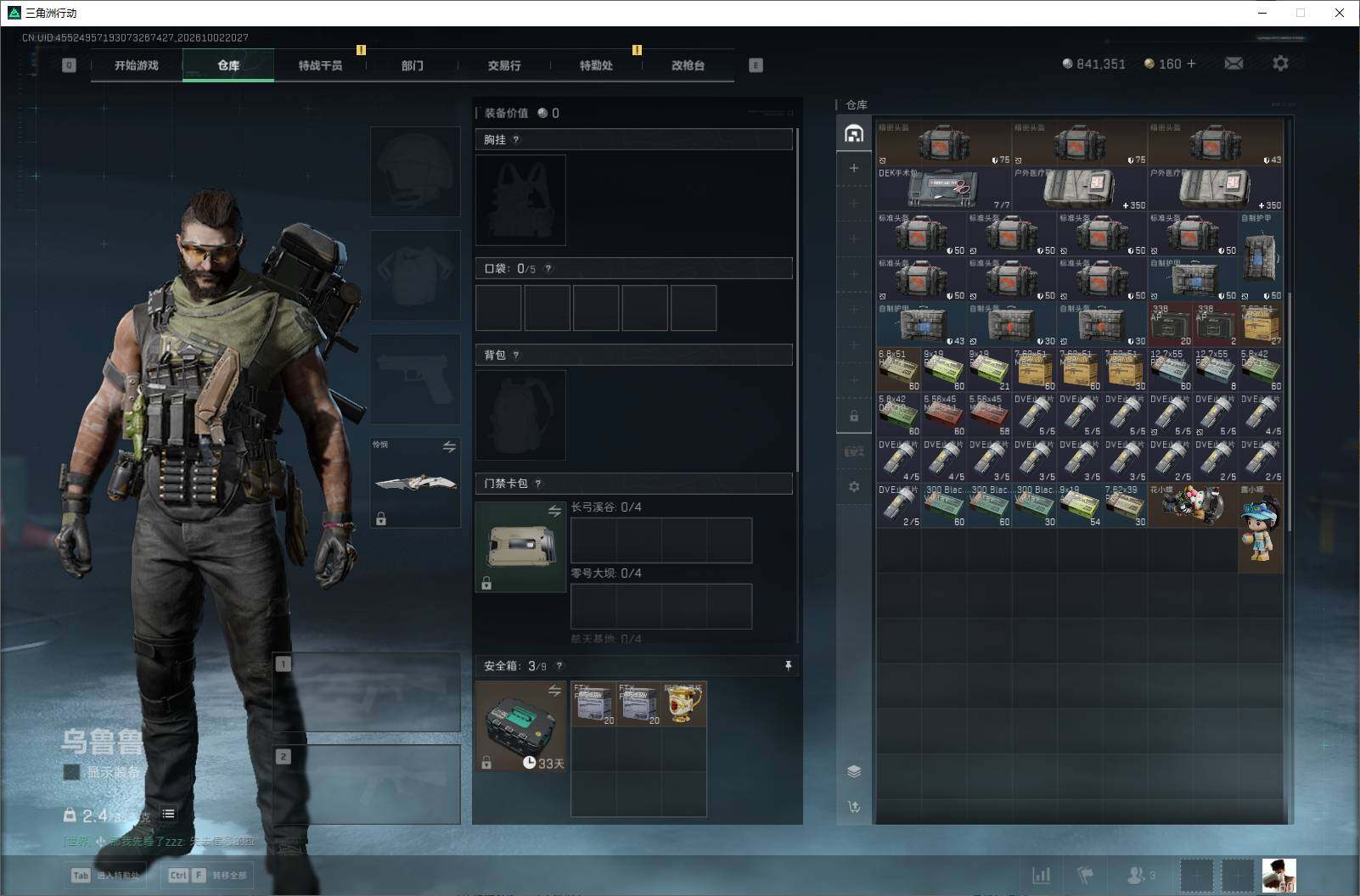Click the flags icon in bottom bar
1360x896 pixels.
point(1085,875)
